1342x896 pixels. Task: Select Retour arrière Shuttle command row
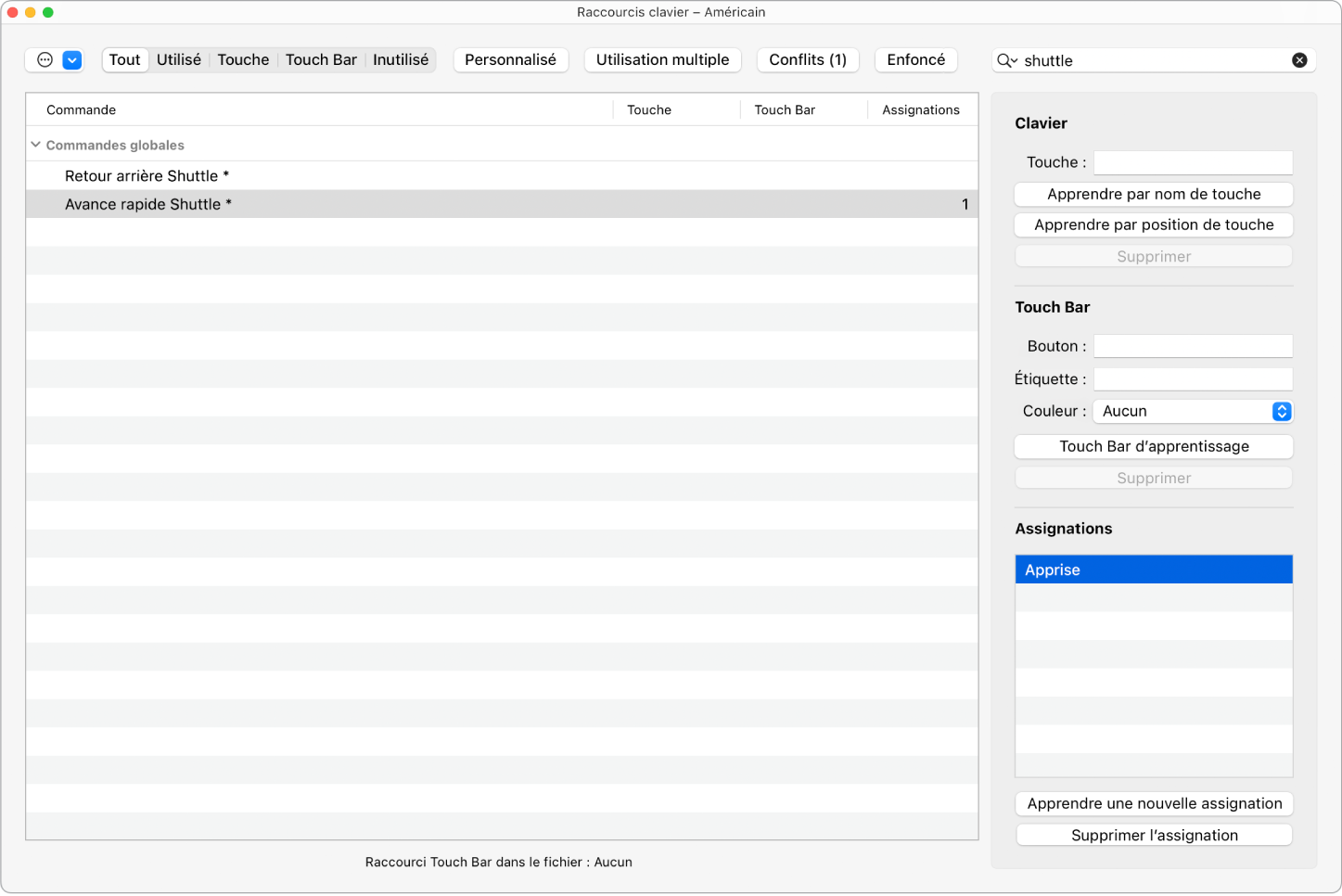coord(147,176)
